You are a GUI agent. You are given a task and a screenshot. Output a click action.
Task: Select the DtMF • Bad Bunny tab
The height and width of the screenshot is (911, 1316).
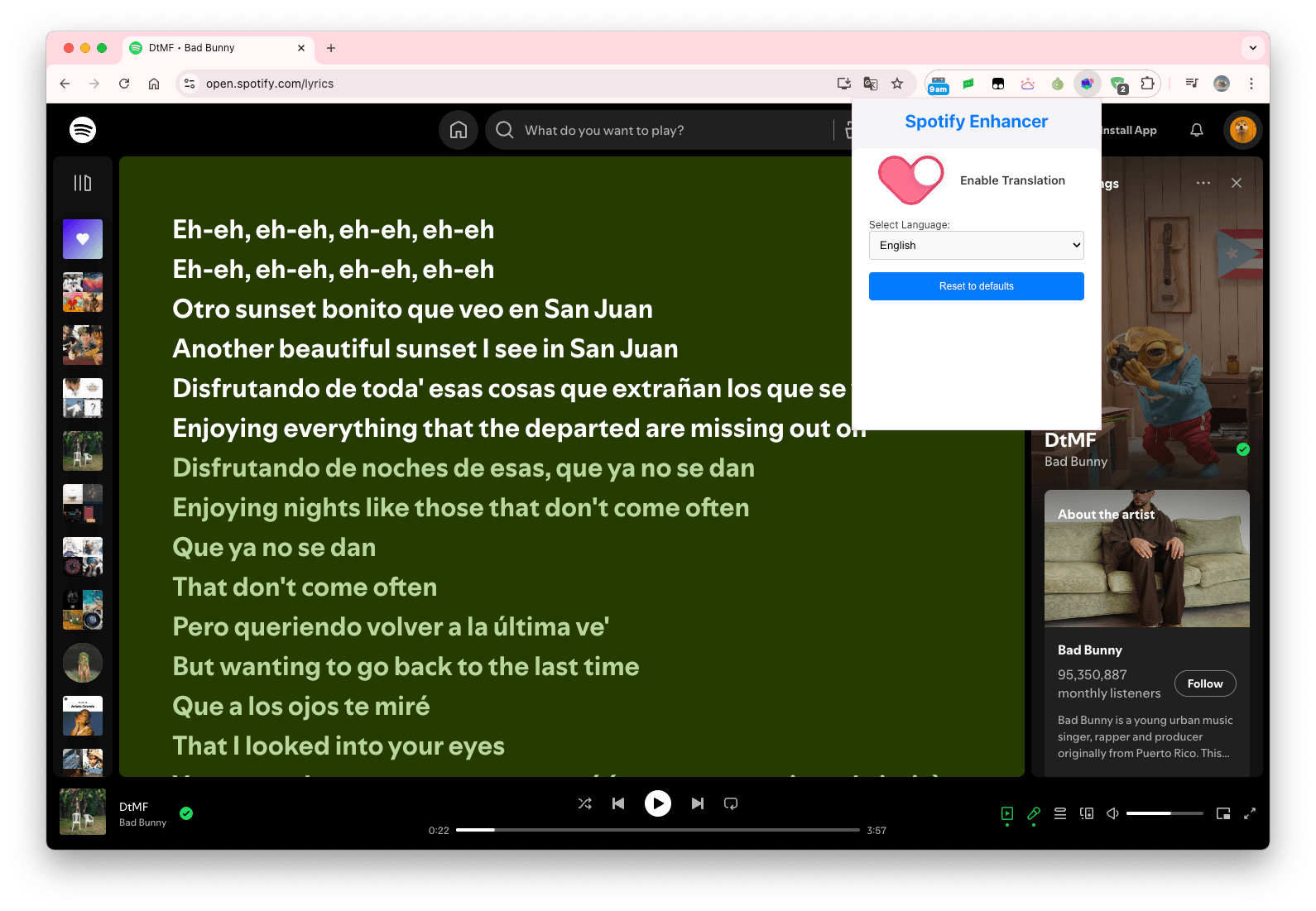coord(219,48)
